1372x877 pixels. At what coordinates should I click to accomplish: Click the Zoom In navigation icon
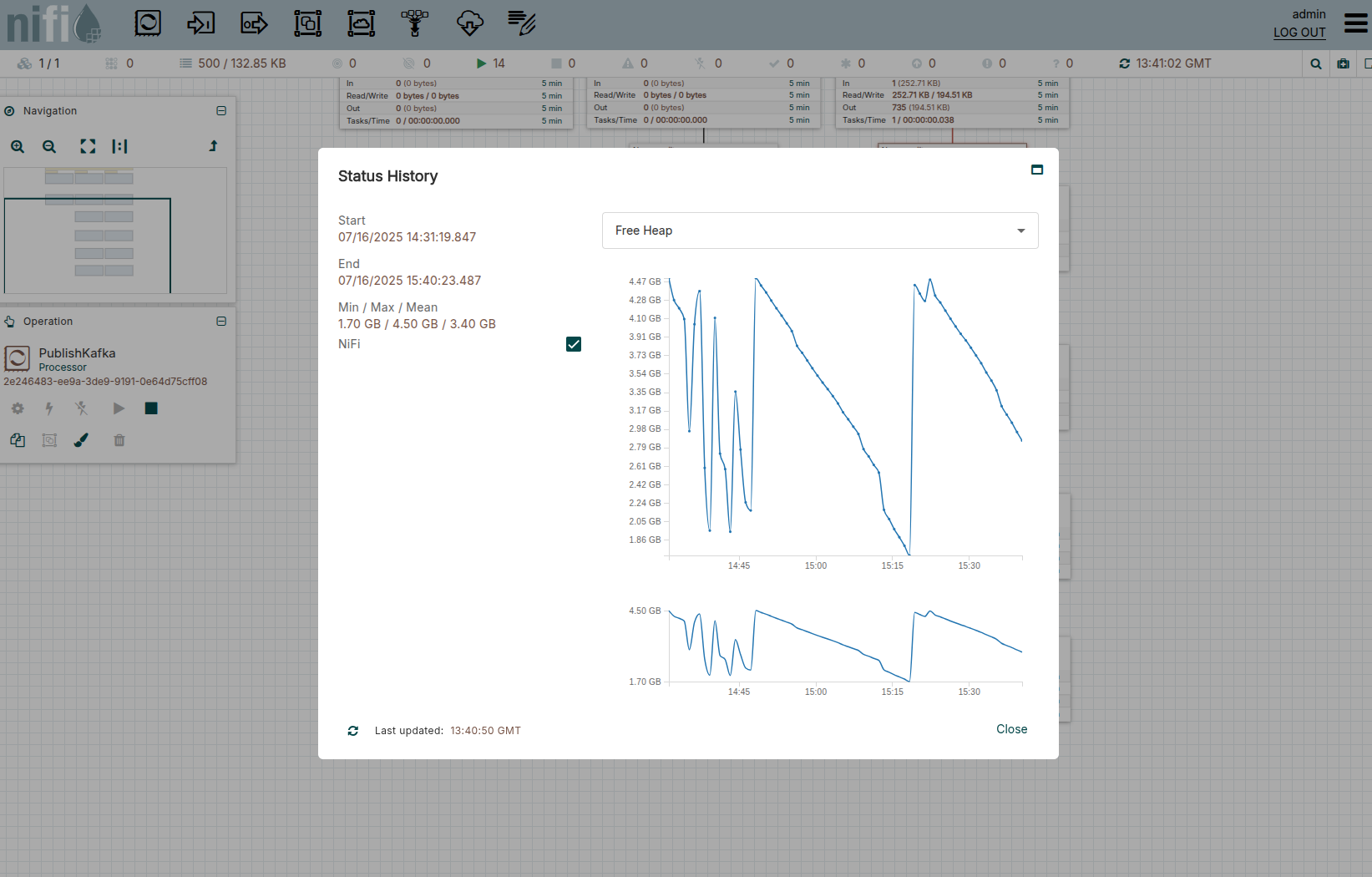[18, 147]
